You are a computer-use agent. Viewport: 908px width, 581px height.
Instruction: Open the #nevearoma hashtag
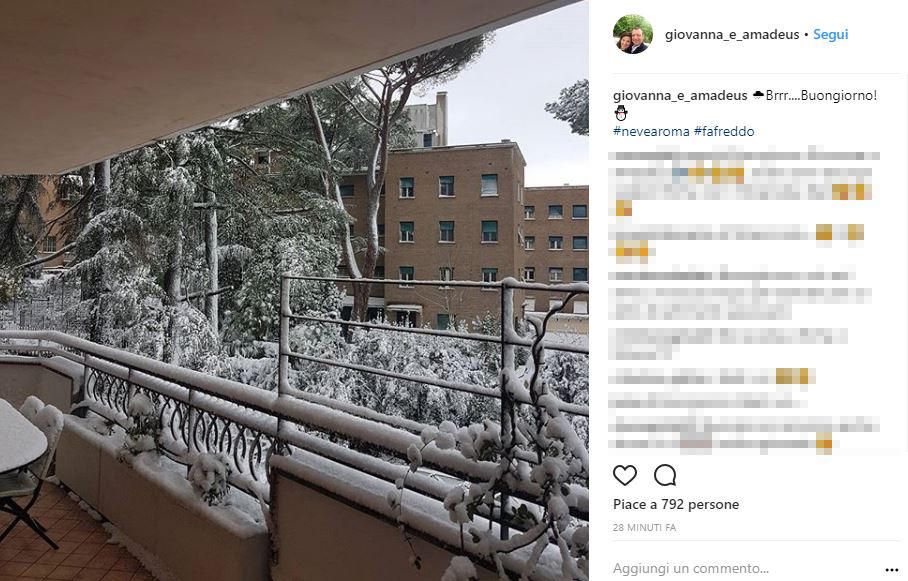click(x=651, y=131)
